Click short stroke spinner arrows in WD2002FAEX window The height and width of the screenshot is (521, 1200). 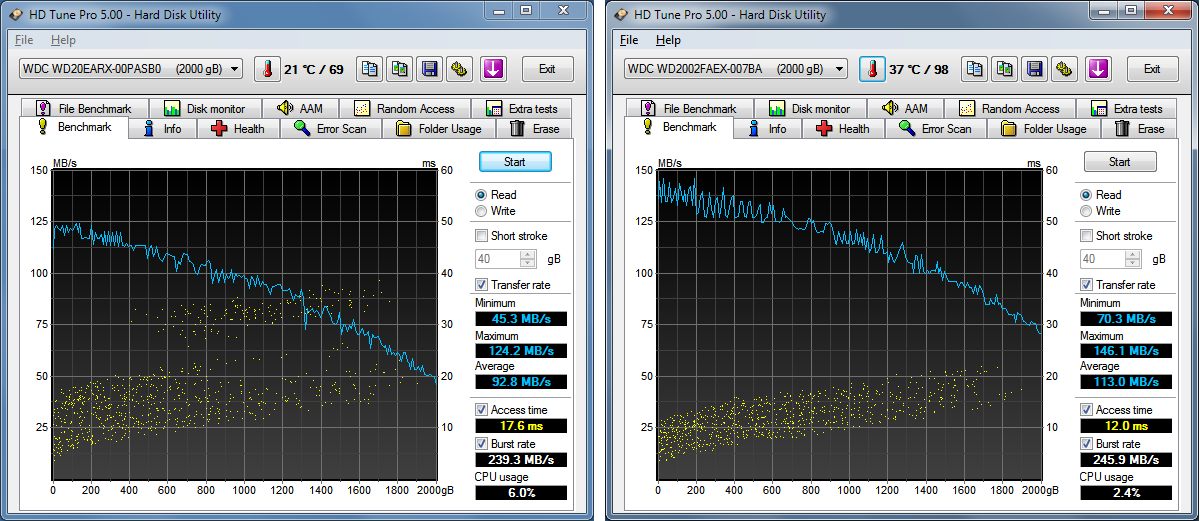pyautogui.click(x=1134, y=259)
